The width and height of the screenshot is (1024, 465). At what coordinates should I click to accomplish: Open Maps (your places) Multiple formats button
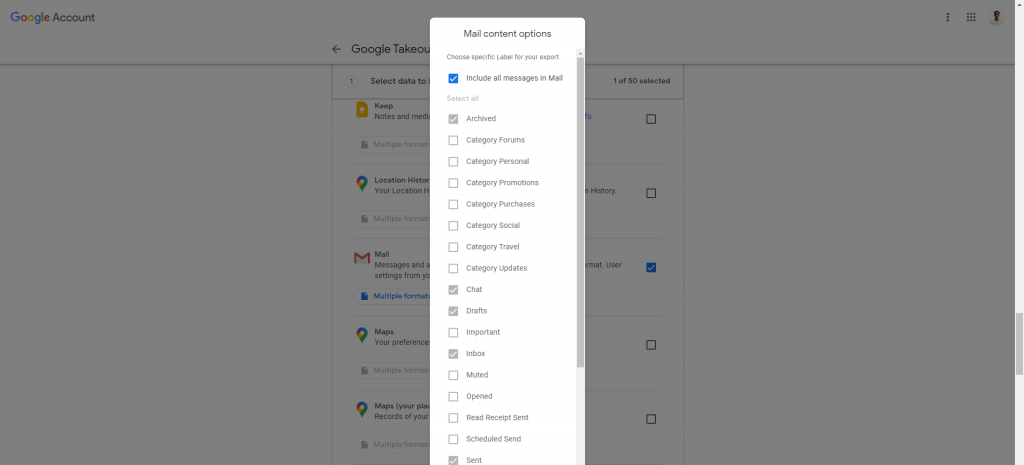click(392, 445)
